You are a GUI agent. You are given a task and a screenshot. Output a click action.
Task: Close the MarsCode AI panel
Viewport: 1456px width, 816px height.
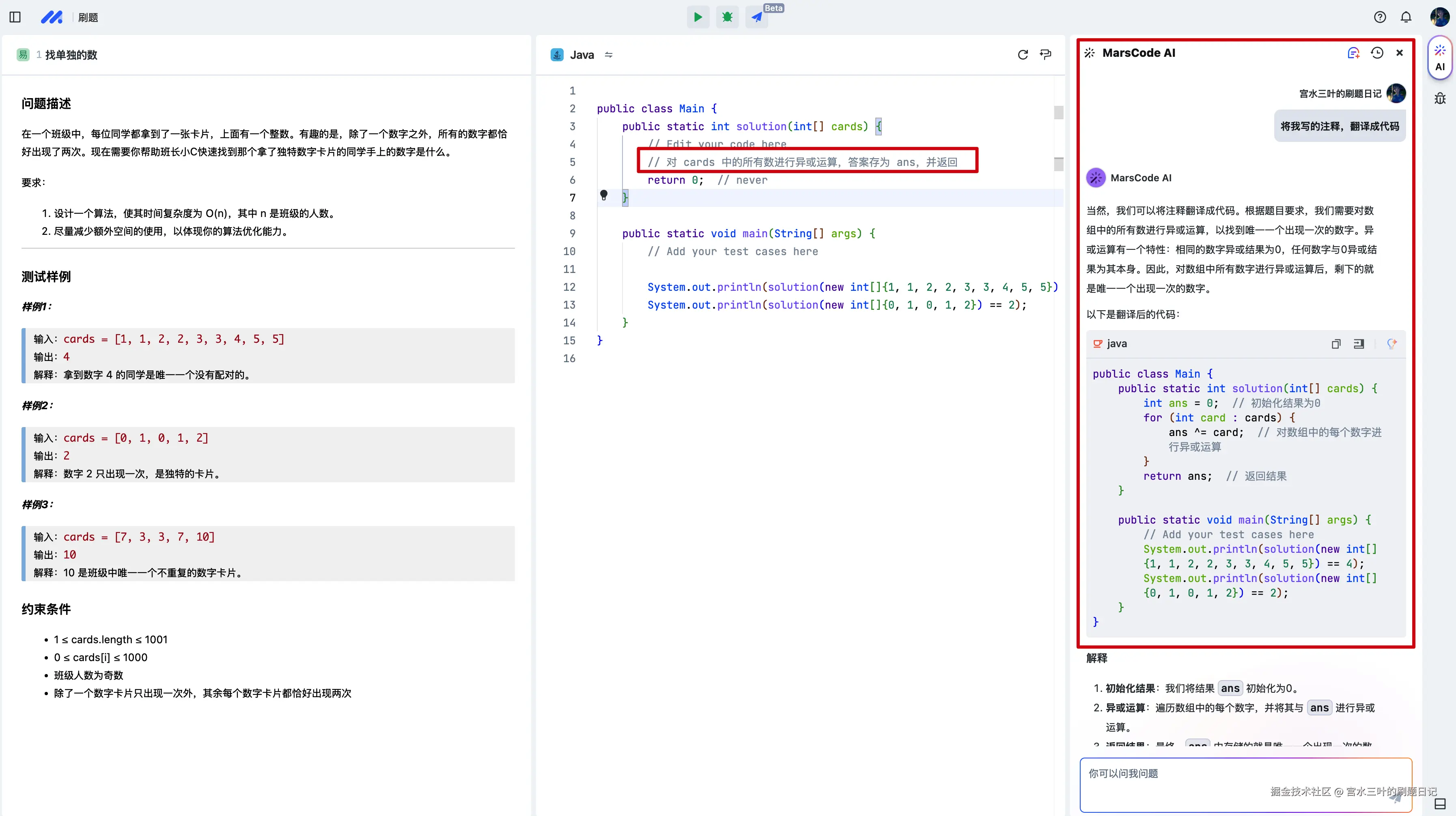[x=1400, y=52]
